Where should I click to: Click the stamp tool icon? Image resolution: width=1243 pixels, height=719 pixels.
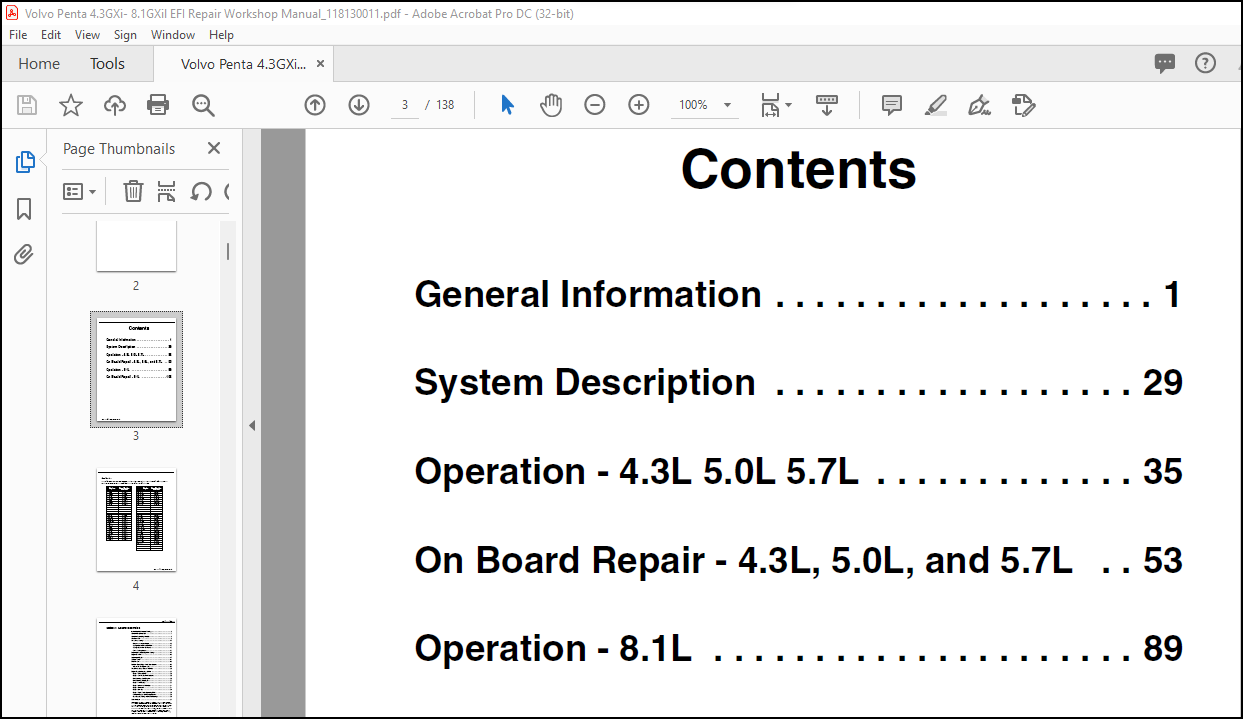point(1023,105)
